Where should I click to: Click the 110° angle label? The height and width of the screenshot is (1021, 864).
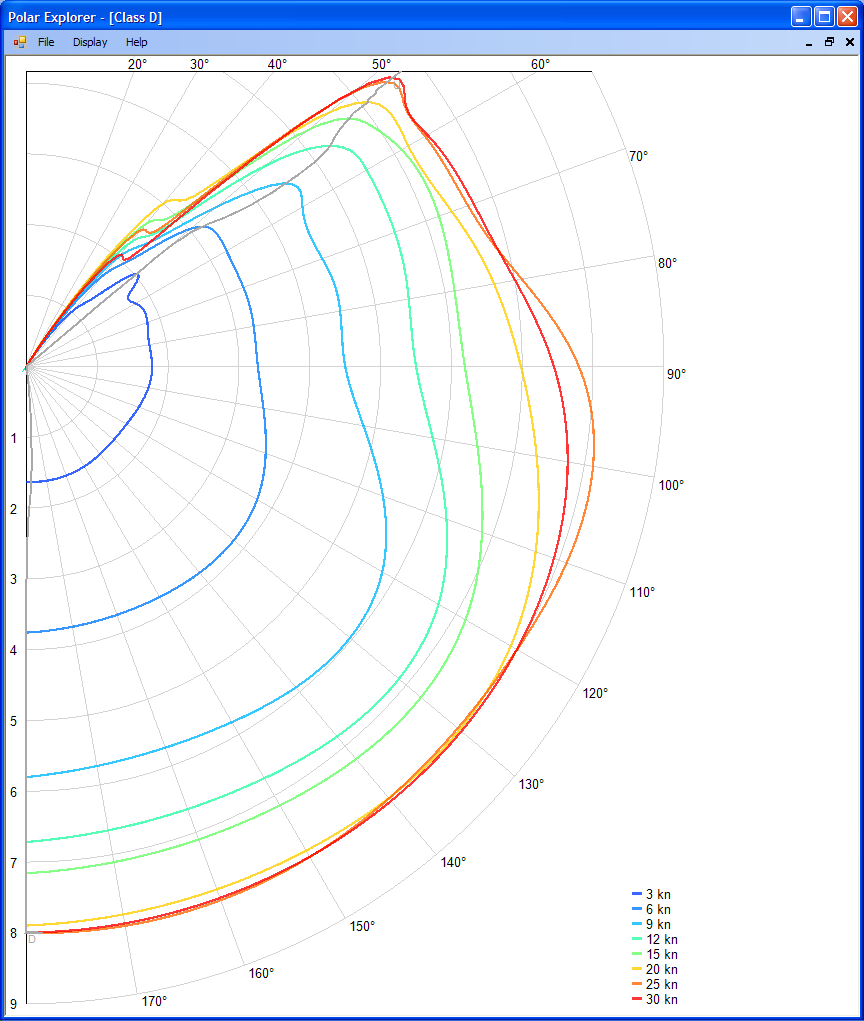642,592
